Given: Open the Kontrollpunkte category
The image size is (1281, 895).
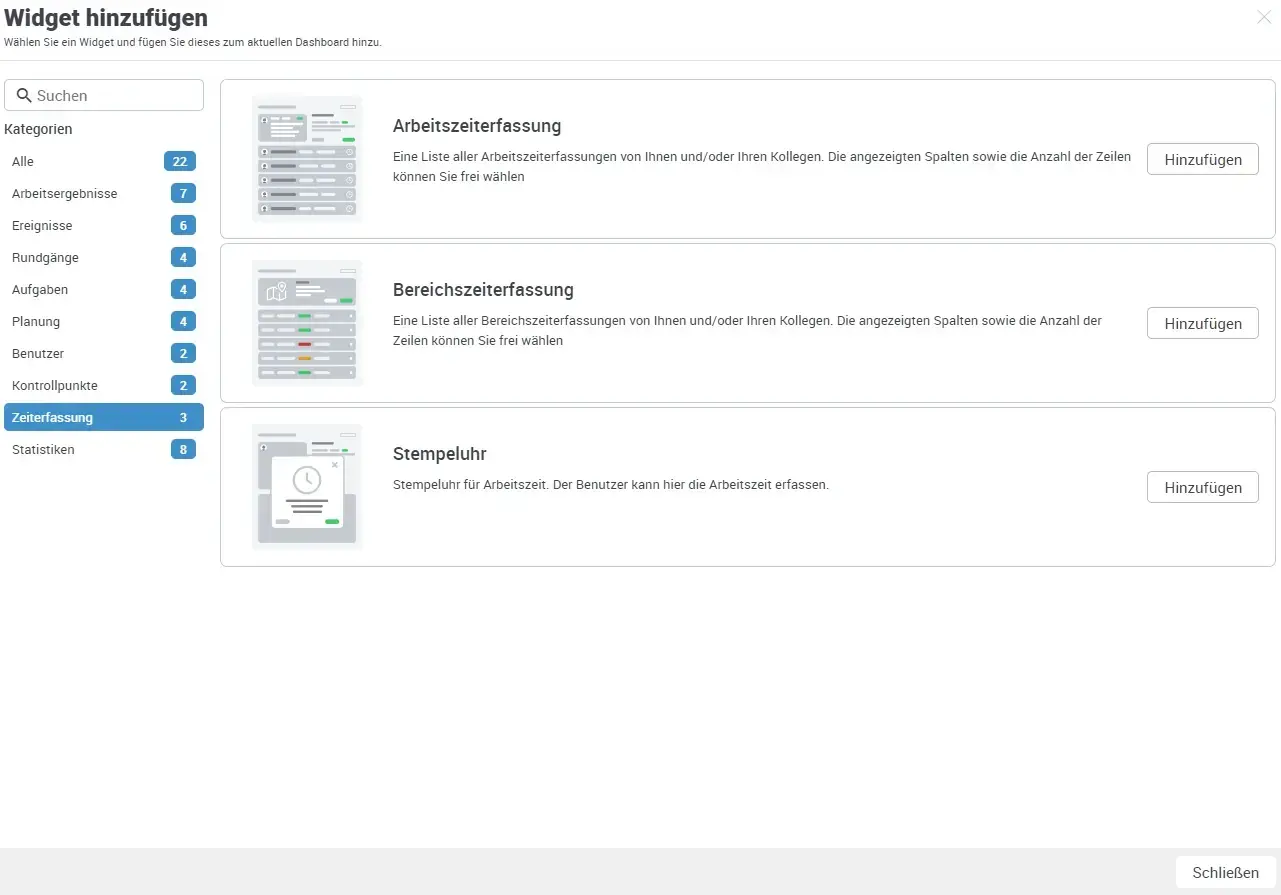Looking at the screenshot, I should (x=54, y=385).
